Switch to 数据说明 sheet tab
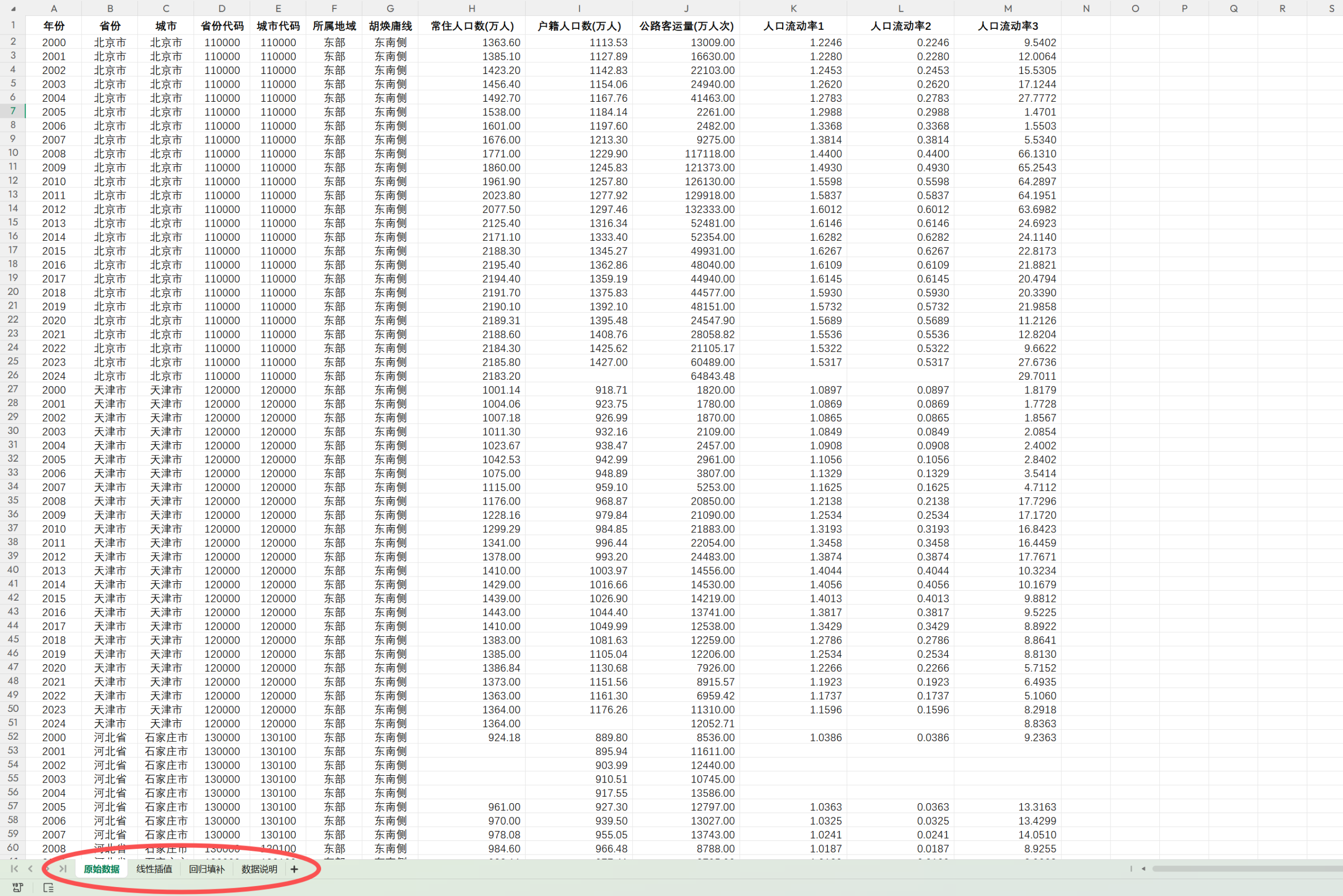The width and height of the screenshot is (1343, 896). (x=259, y=869)
